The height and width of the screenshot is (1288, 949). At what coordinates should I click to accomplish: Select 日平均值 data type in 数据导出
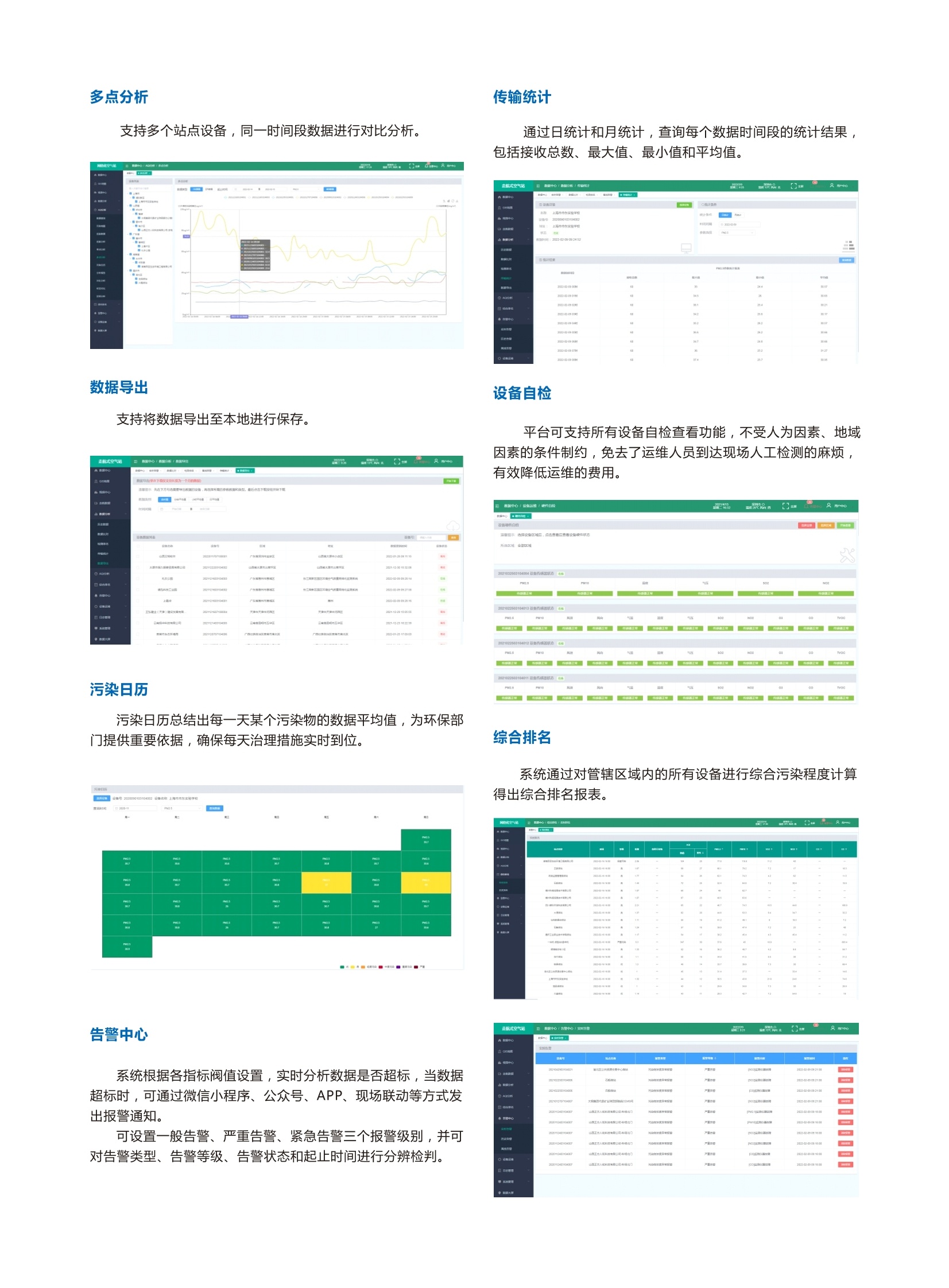pos(214,499)
